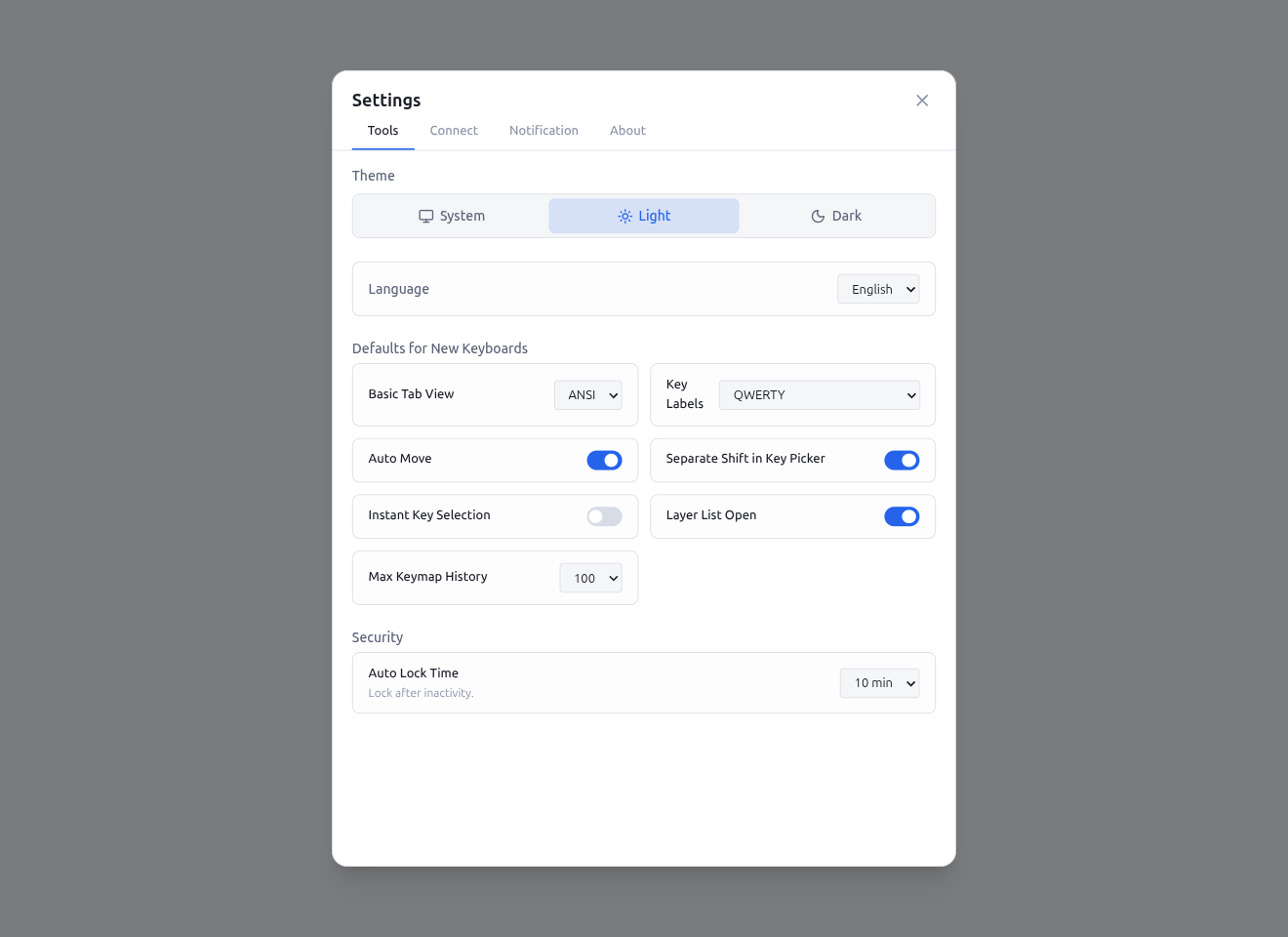Go to the About tab
The image size is (1288, 937).
click(627, 130)
